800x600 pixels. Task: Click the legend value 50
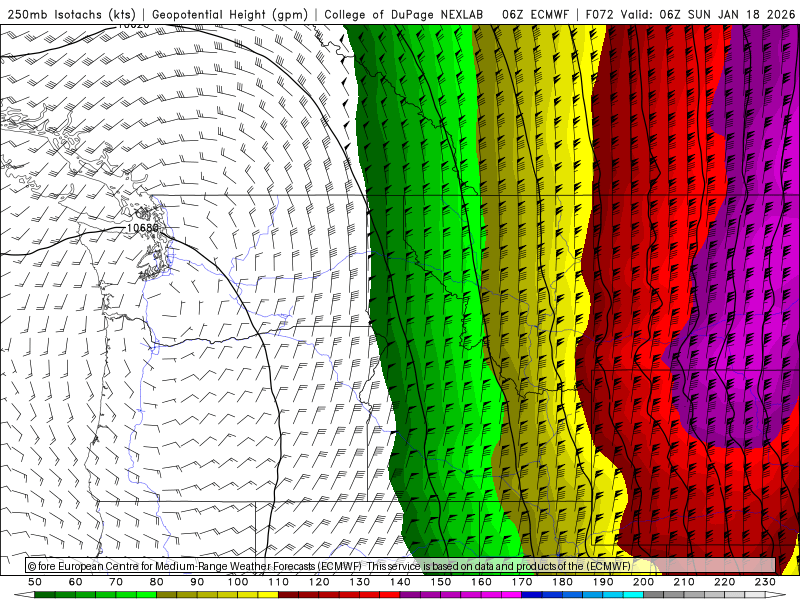click(35, 582)
